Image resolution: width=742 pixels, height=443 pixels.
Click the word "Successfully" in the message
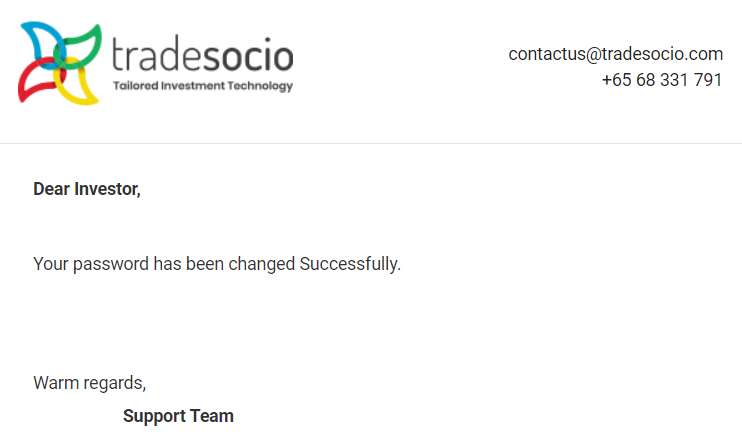coord(350,265)
